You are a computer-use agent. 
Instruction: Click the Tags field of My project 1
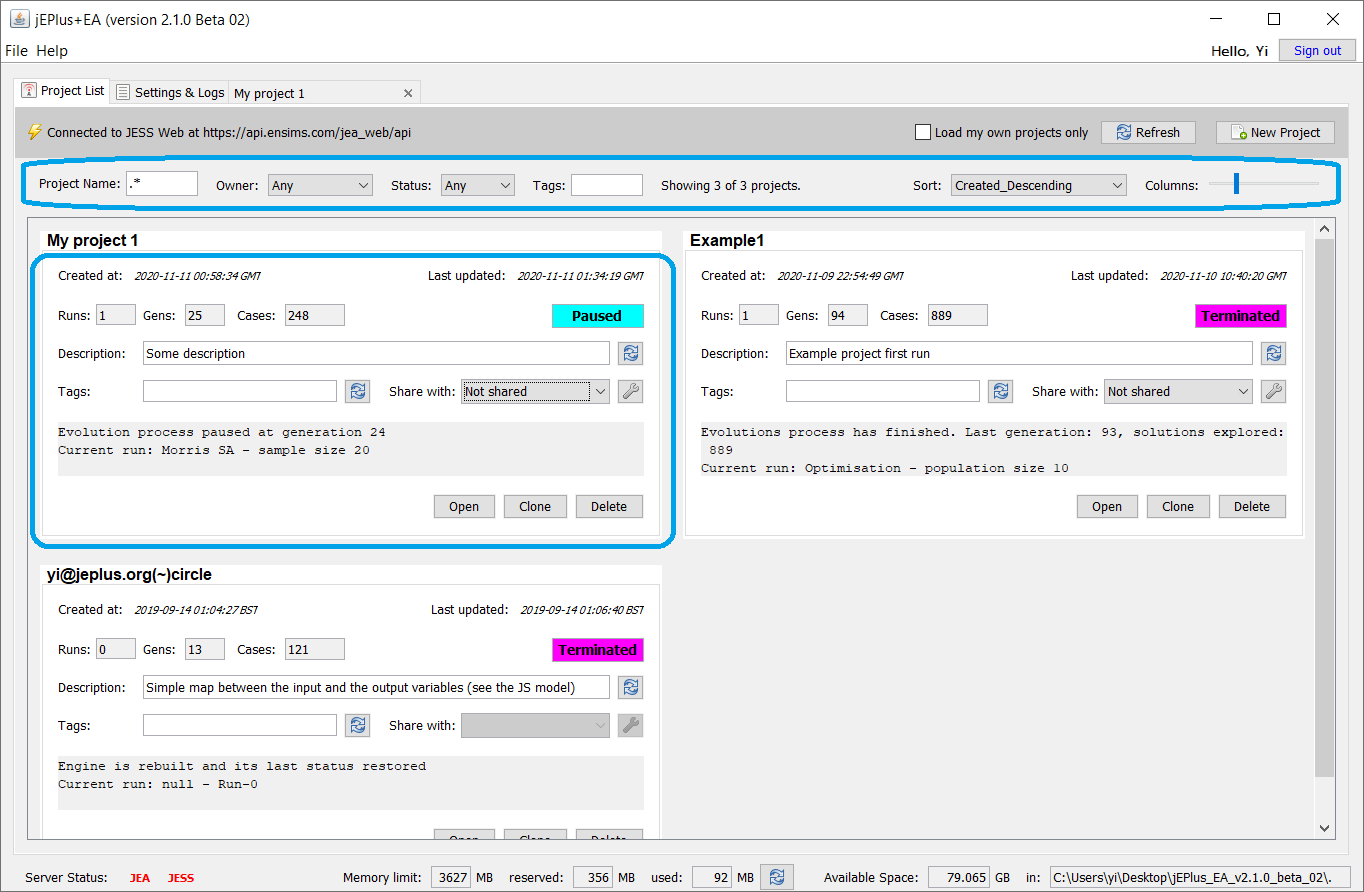[x=240, y=391]
